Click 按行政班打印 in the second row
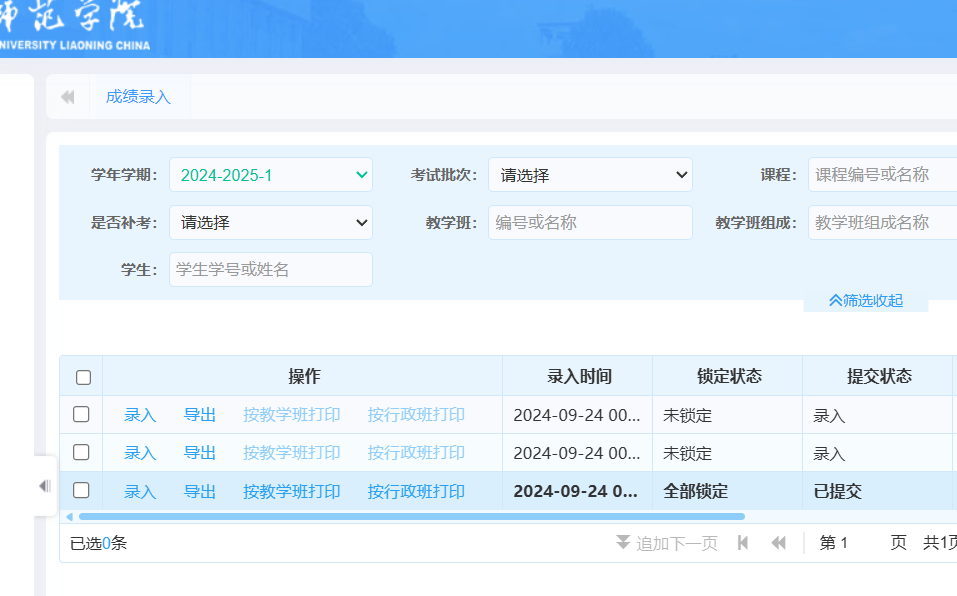This screenshot has height=596, width=957. (416, 453)
